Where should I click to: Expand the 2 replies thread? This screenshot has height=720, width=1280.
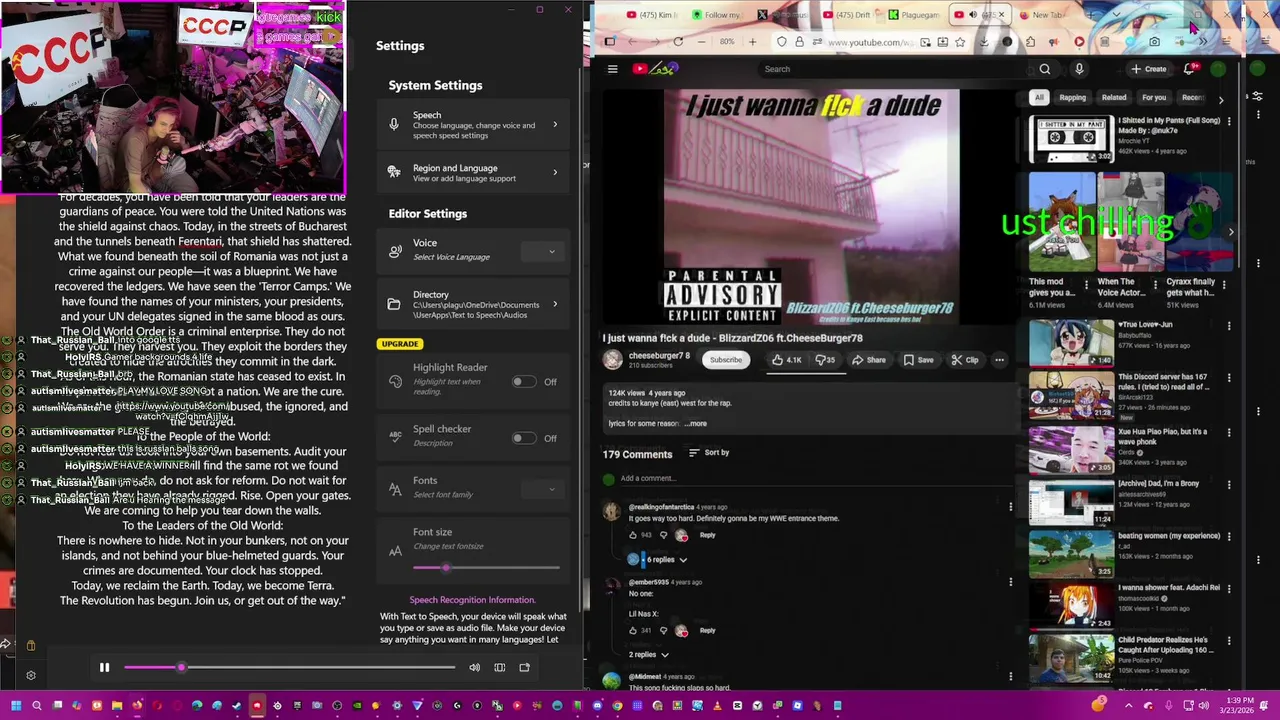(648, 655)
